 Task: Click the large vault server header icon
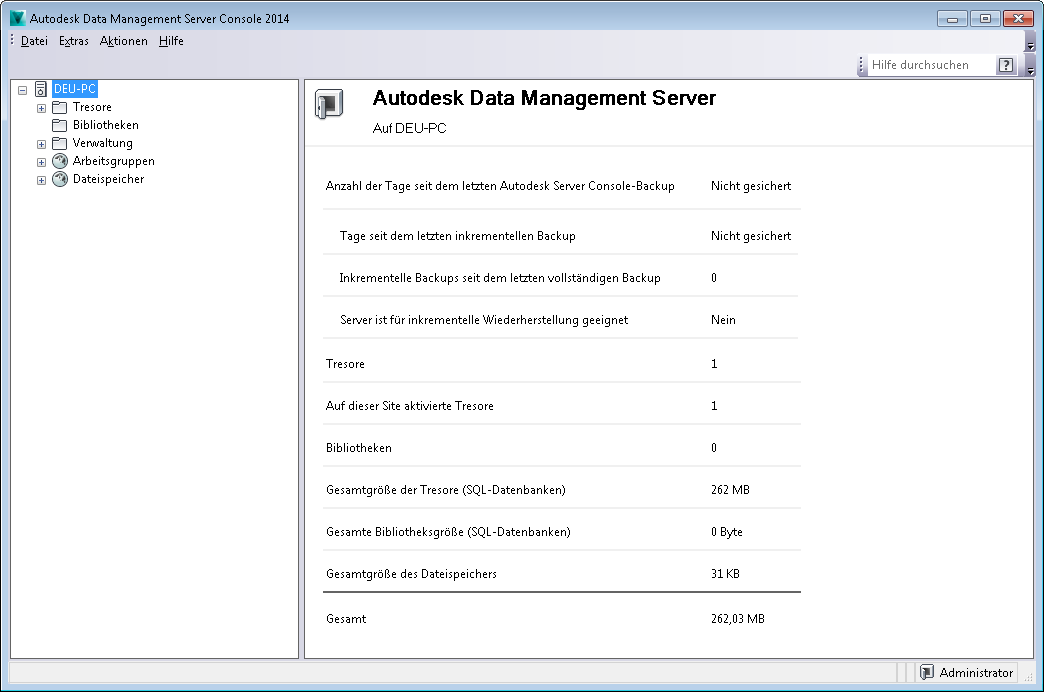(x=329, y=104)
